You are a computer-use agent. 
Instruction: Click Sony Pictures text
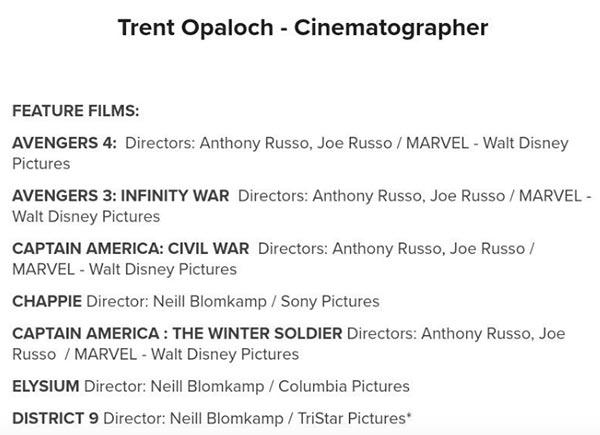click(x=330, y=301)
